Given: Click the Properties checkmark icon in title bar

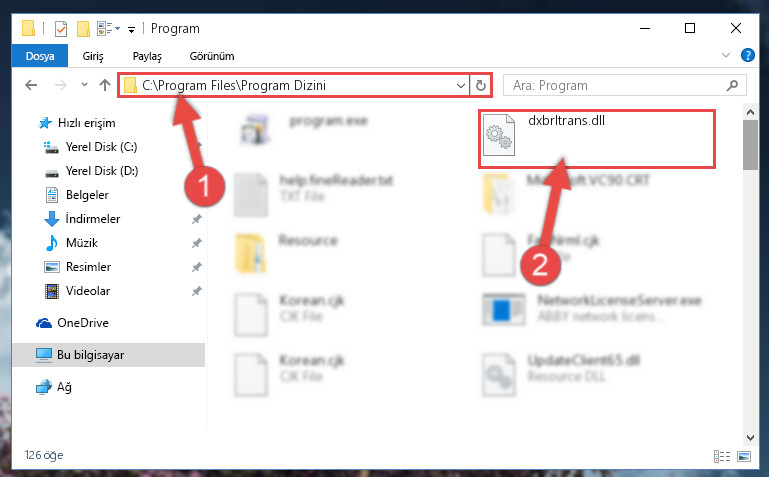Looking at the screenshot, I should (x=61, y=29).
